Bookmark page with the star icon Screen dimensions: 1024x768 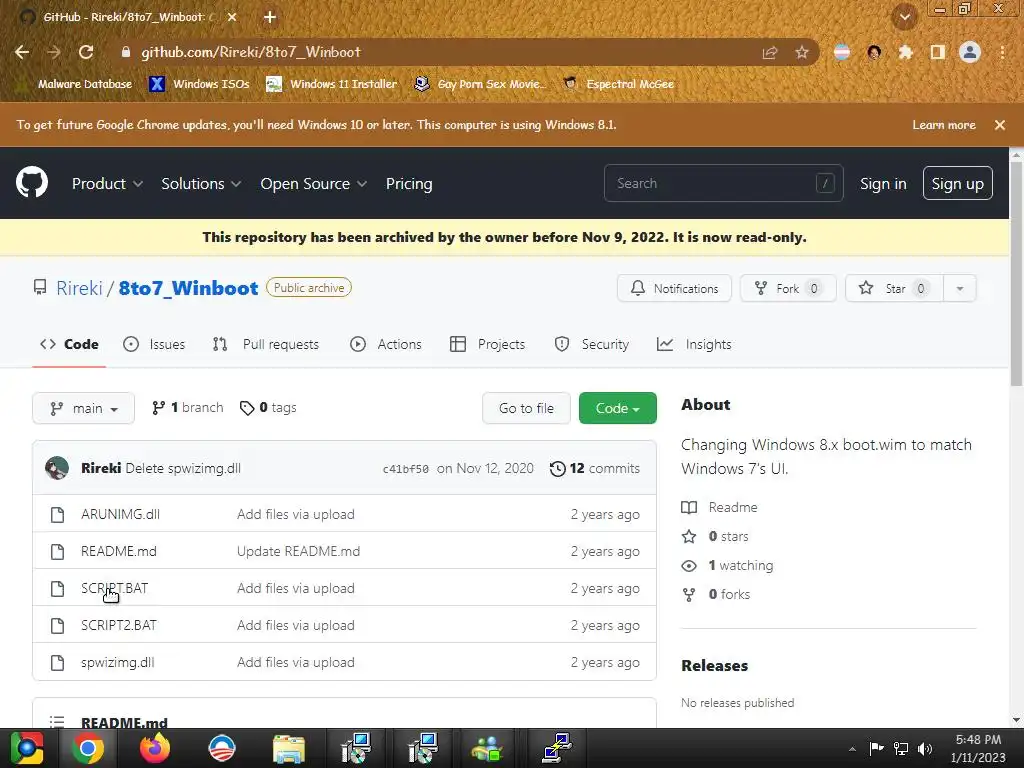point(801,52)
